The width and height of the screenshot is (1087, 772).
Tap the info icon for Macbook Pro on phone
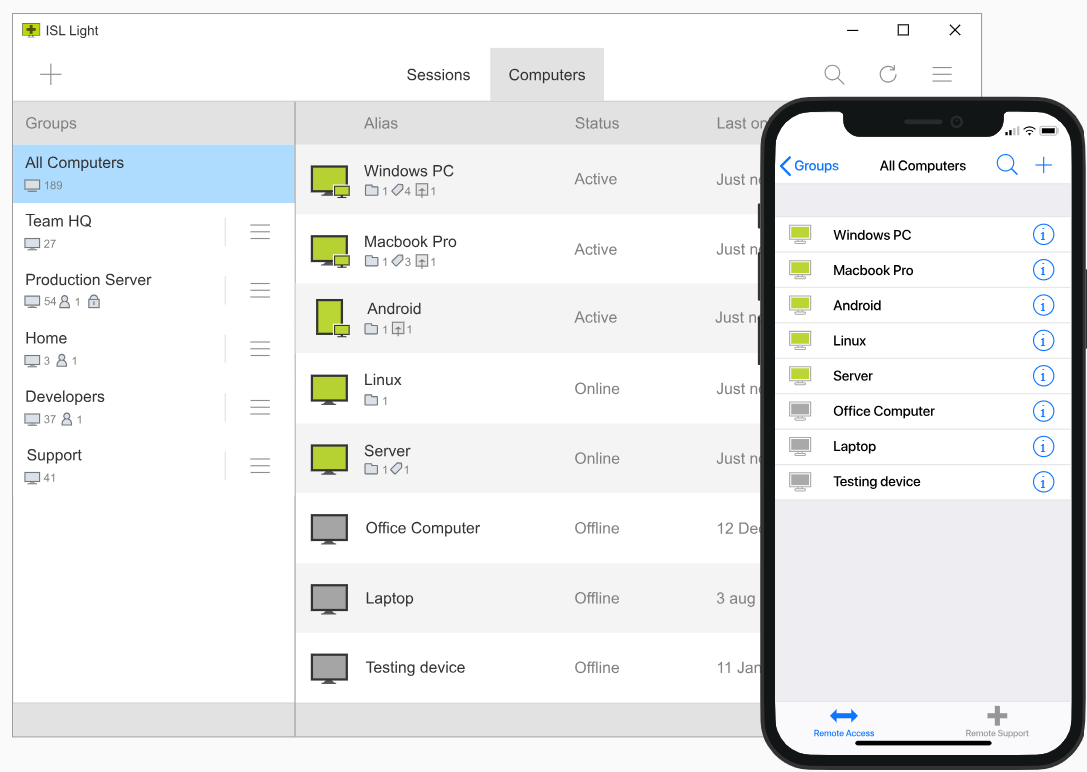tap(1043, 270)
